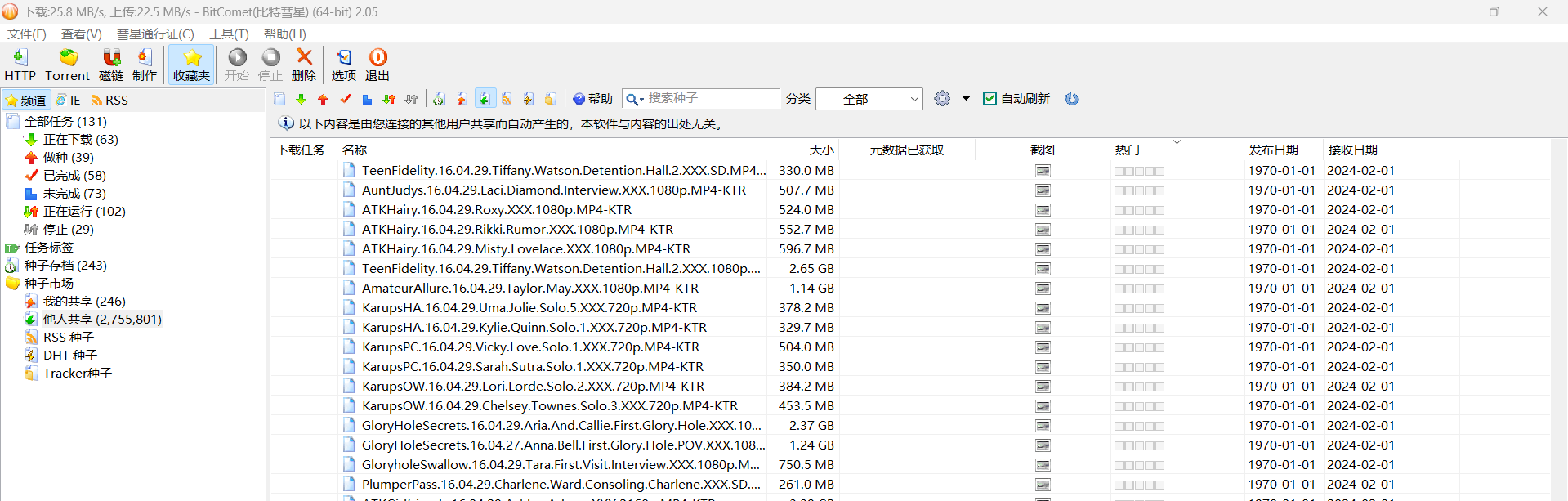Viewport: 1568px width, 501px height.
Task: Open the dropdown arrow next to the gear
Action: [x=966, y=99]
